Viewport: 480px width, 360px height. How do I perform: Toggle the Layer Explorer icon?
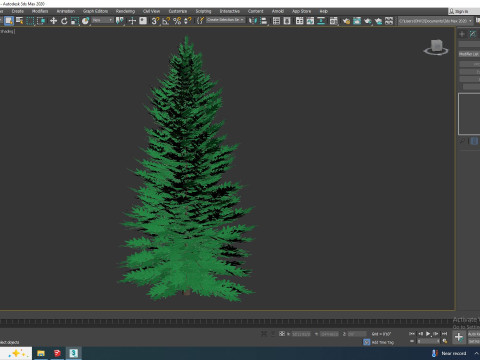(287, 21)
